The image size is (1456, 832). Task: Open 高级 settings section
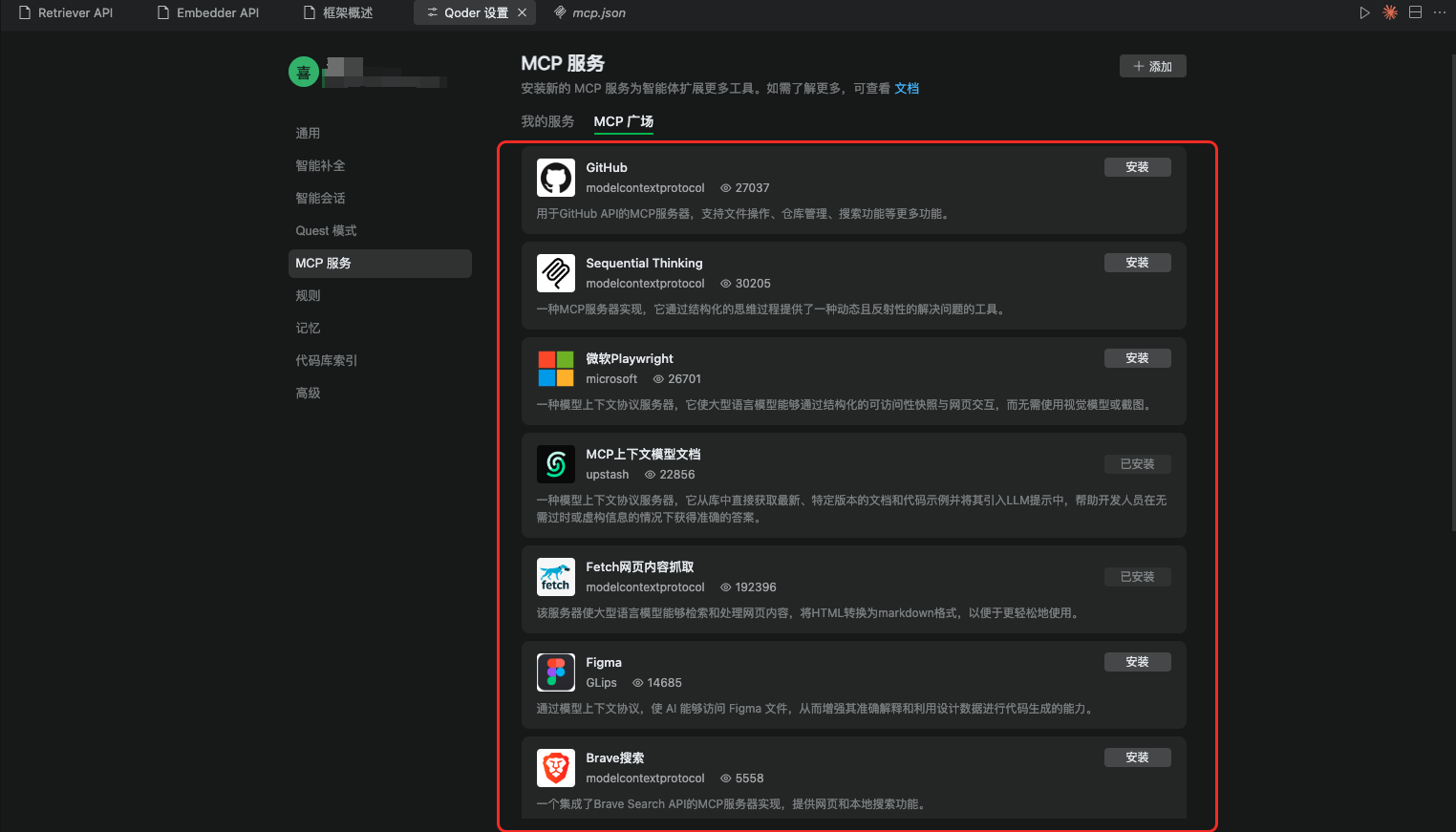coord(380,393)
